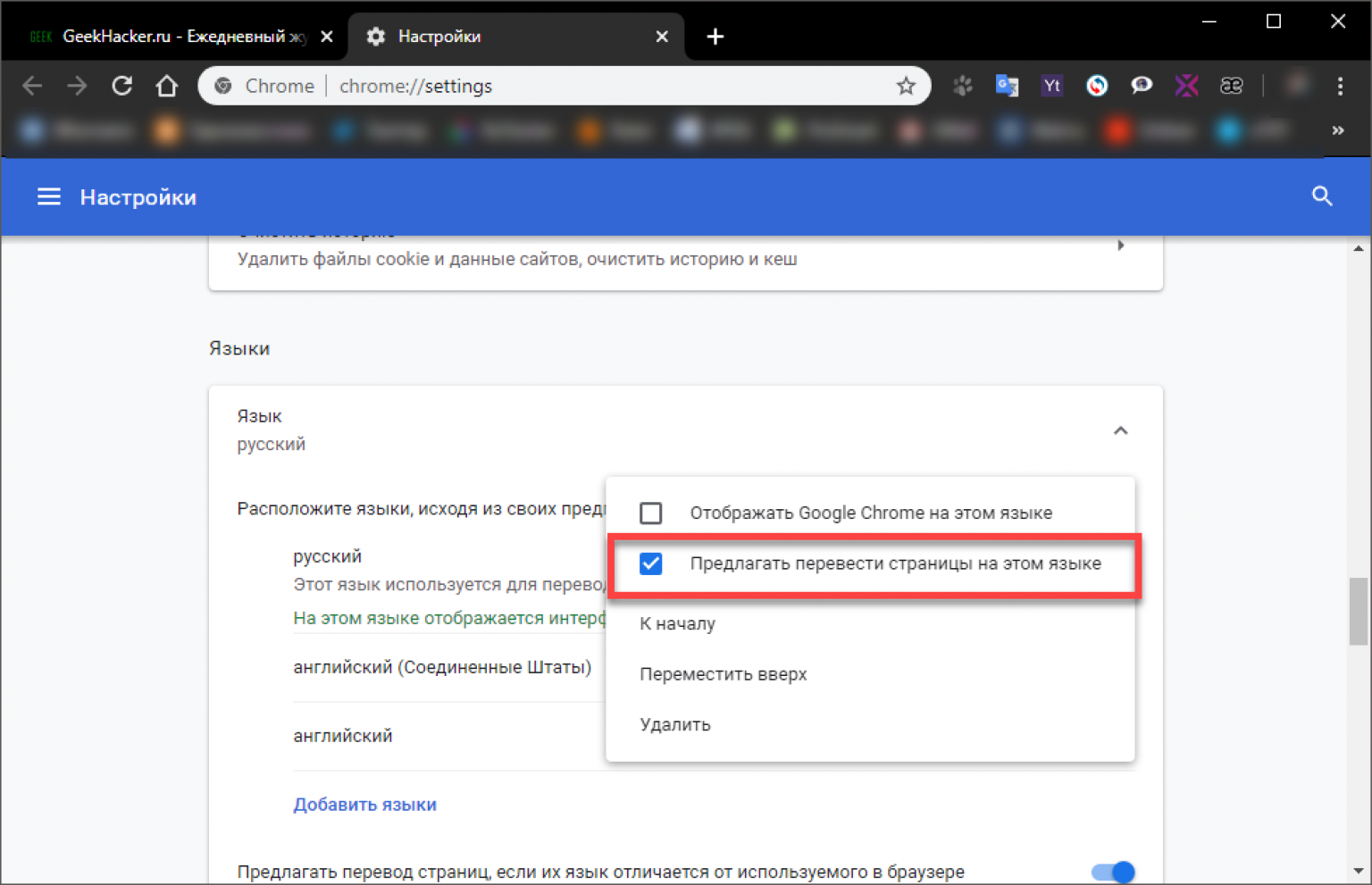Viewport: 1372px width, 885px height.
Task: Uncheck Предлагать перевести страницы на этом языке
Action: click(x=651, y=564)
